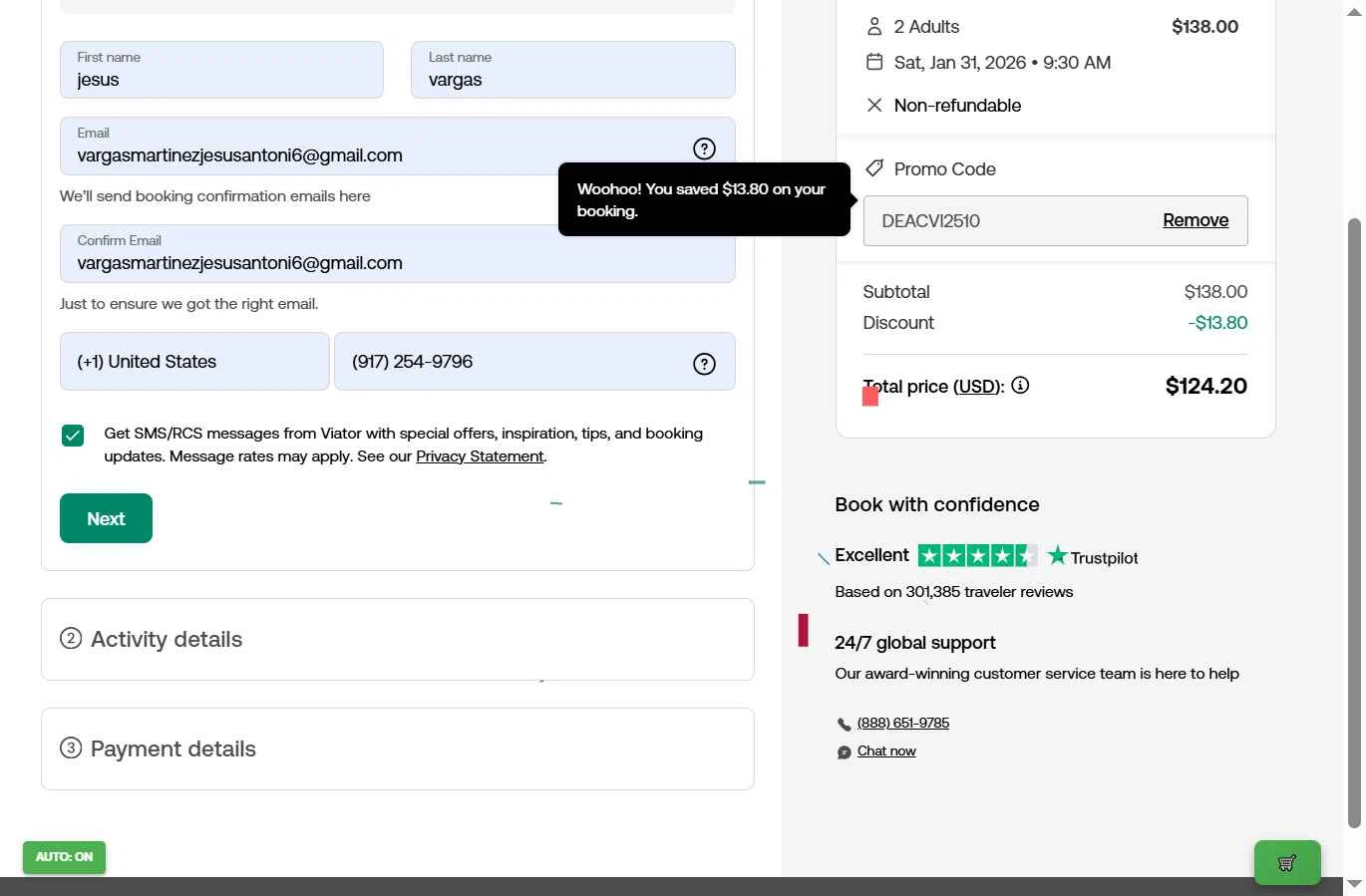
Task: Click the Chat now link
Action: click(x=886, y=751)
